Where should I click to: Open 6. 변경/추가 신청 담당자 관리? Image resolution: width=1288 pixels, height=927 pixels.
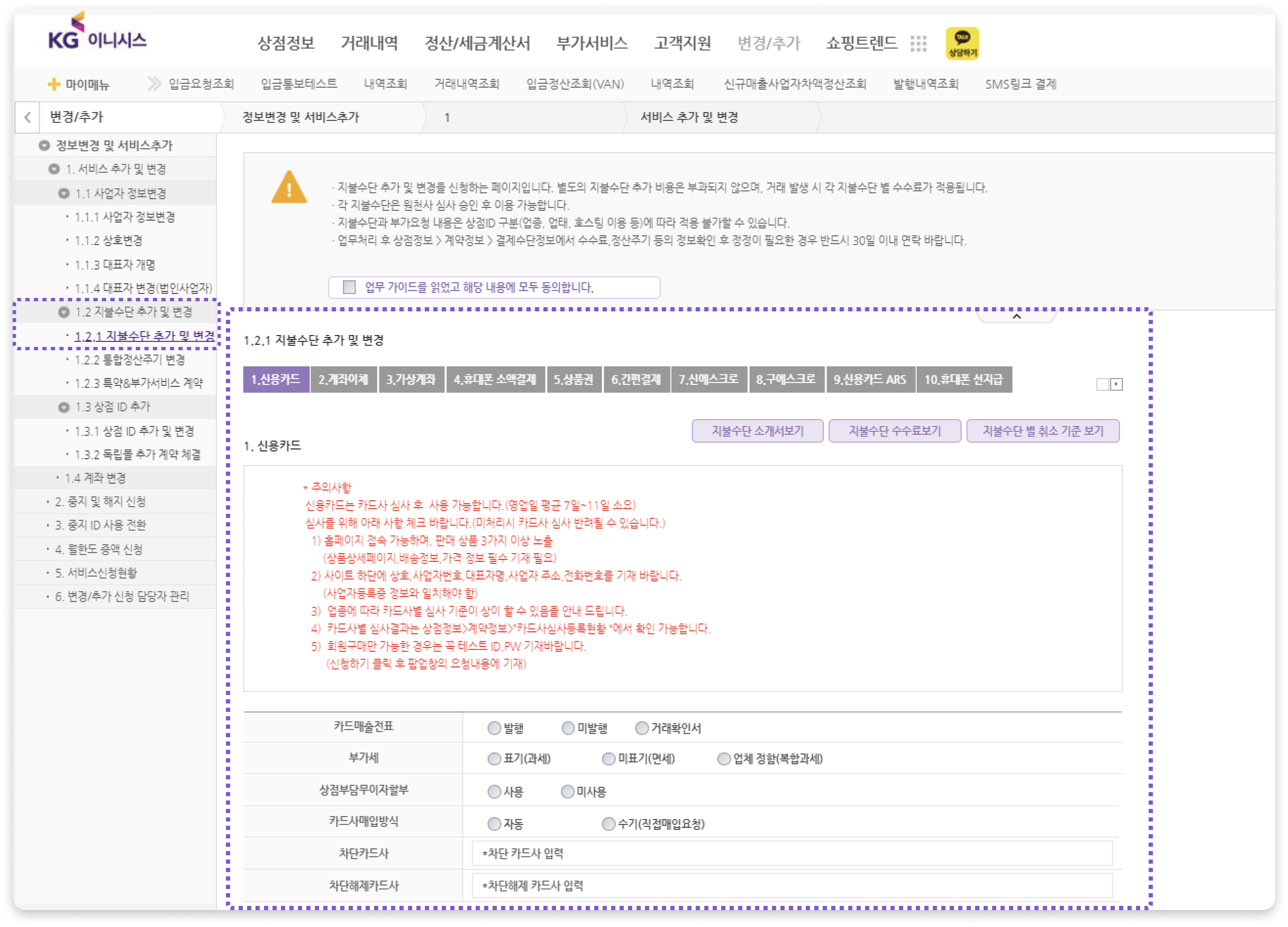(122, 596)
